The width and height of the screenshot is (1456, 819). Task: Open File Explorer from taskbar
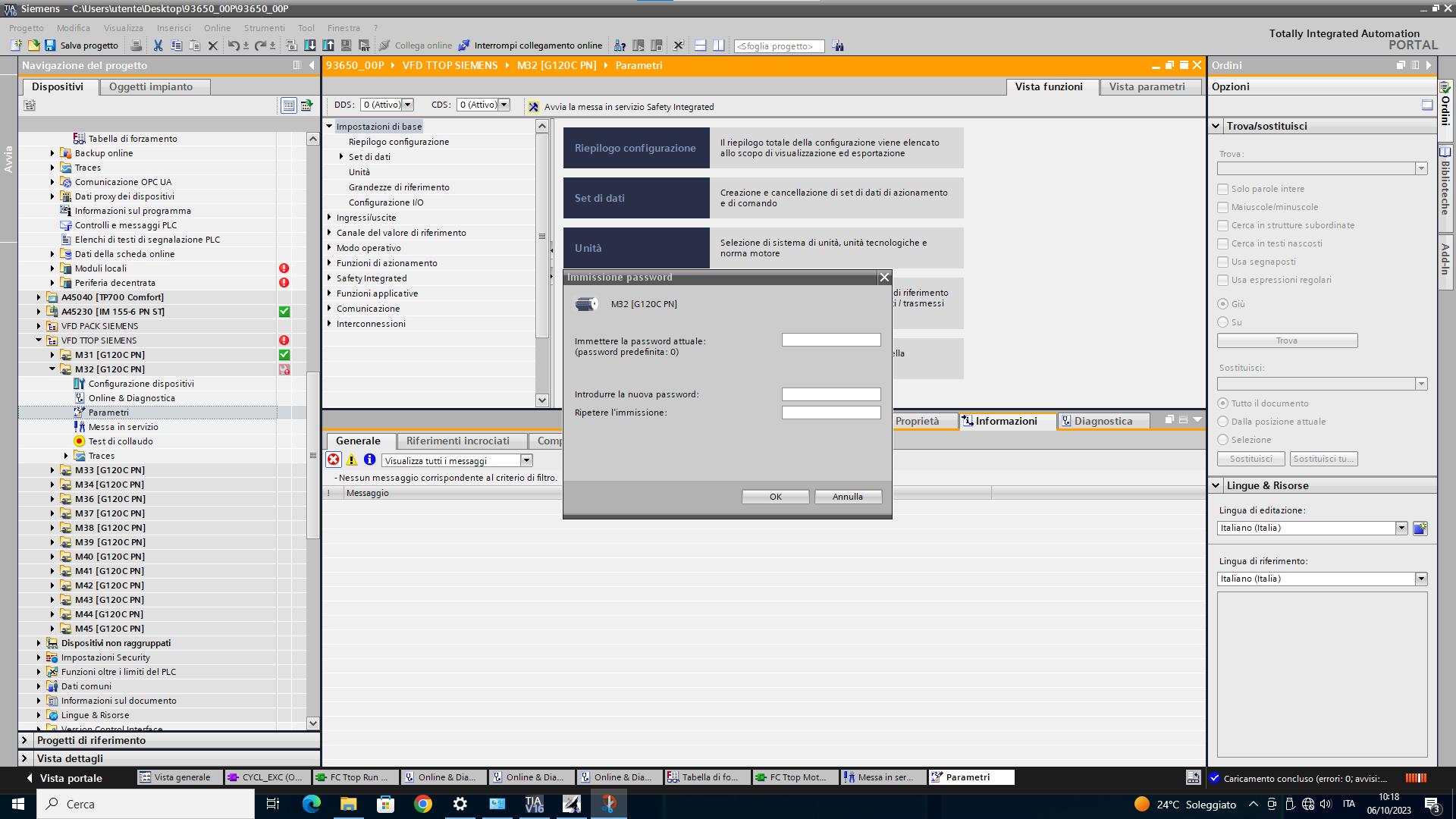point(349,804)
